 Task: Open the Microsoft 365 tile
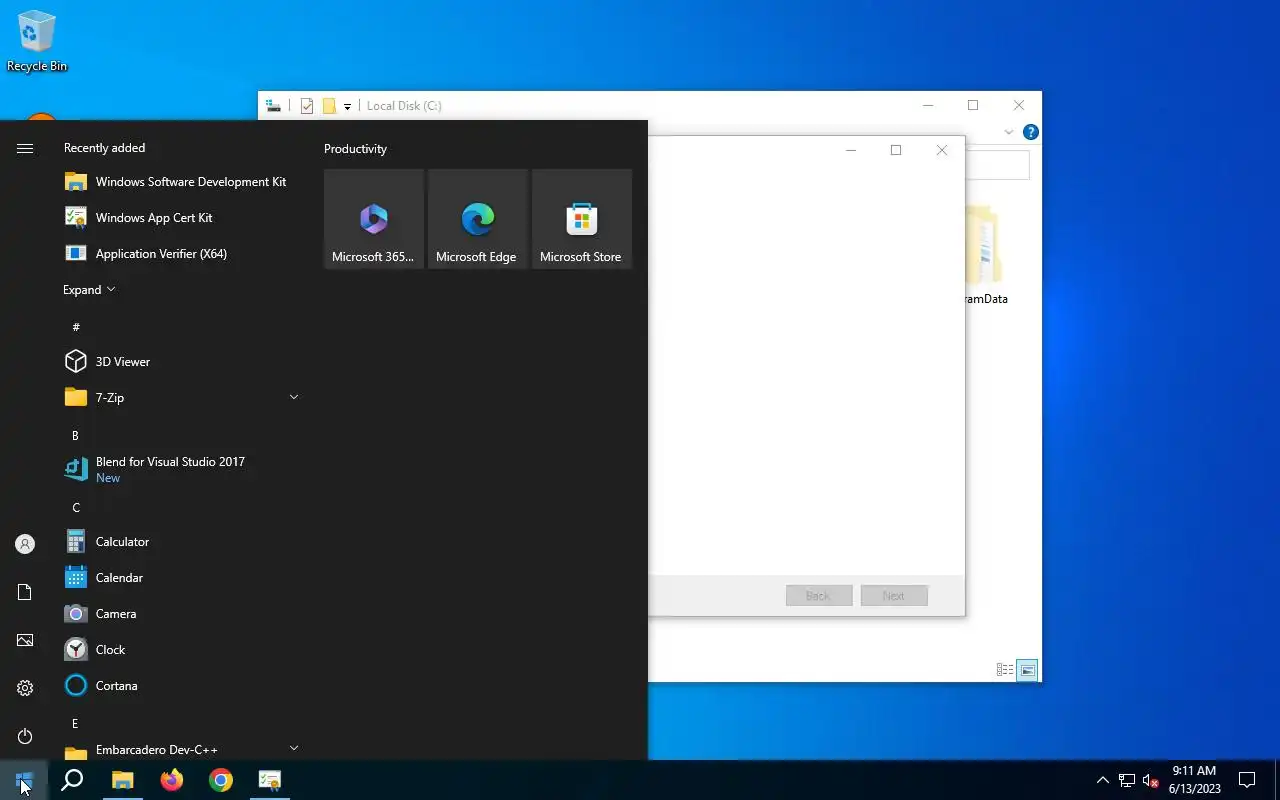[x=374, y=219]
